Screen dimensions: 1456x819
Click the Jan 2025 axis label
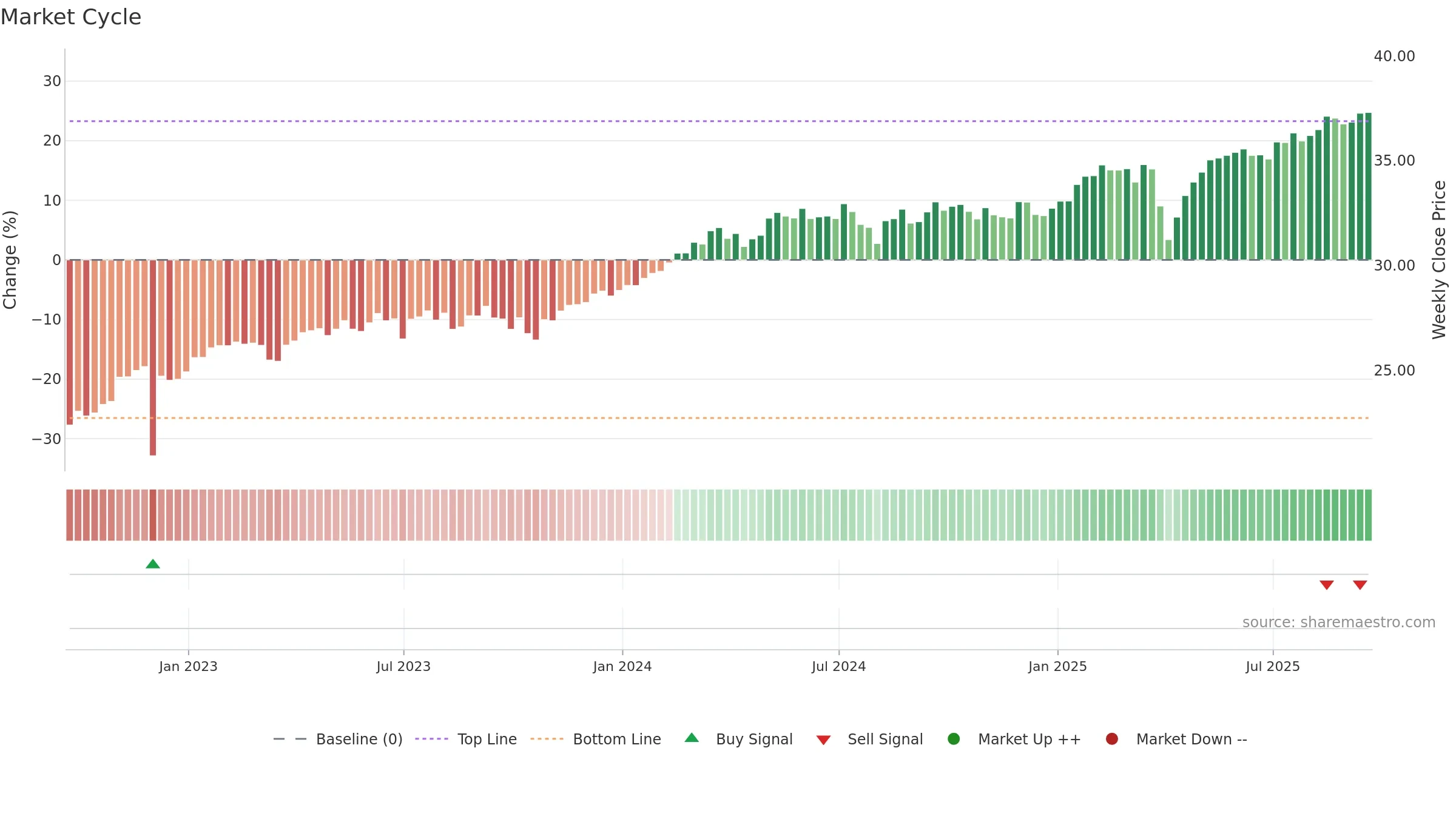[1057, 667]
